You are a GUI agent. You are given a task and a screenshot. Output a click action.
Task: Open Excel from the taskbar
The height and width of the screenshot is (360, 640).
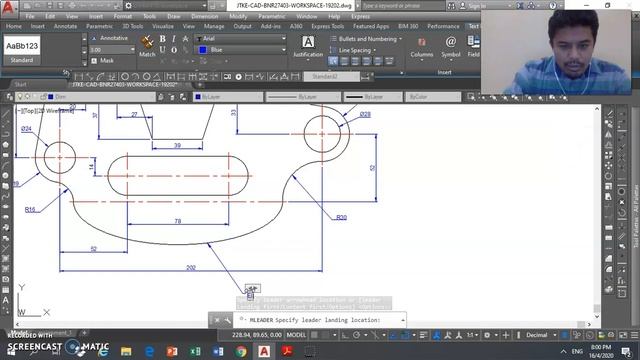[x=195, y=351]
